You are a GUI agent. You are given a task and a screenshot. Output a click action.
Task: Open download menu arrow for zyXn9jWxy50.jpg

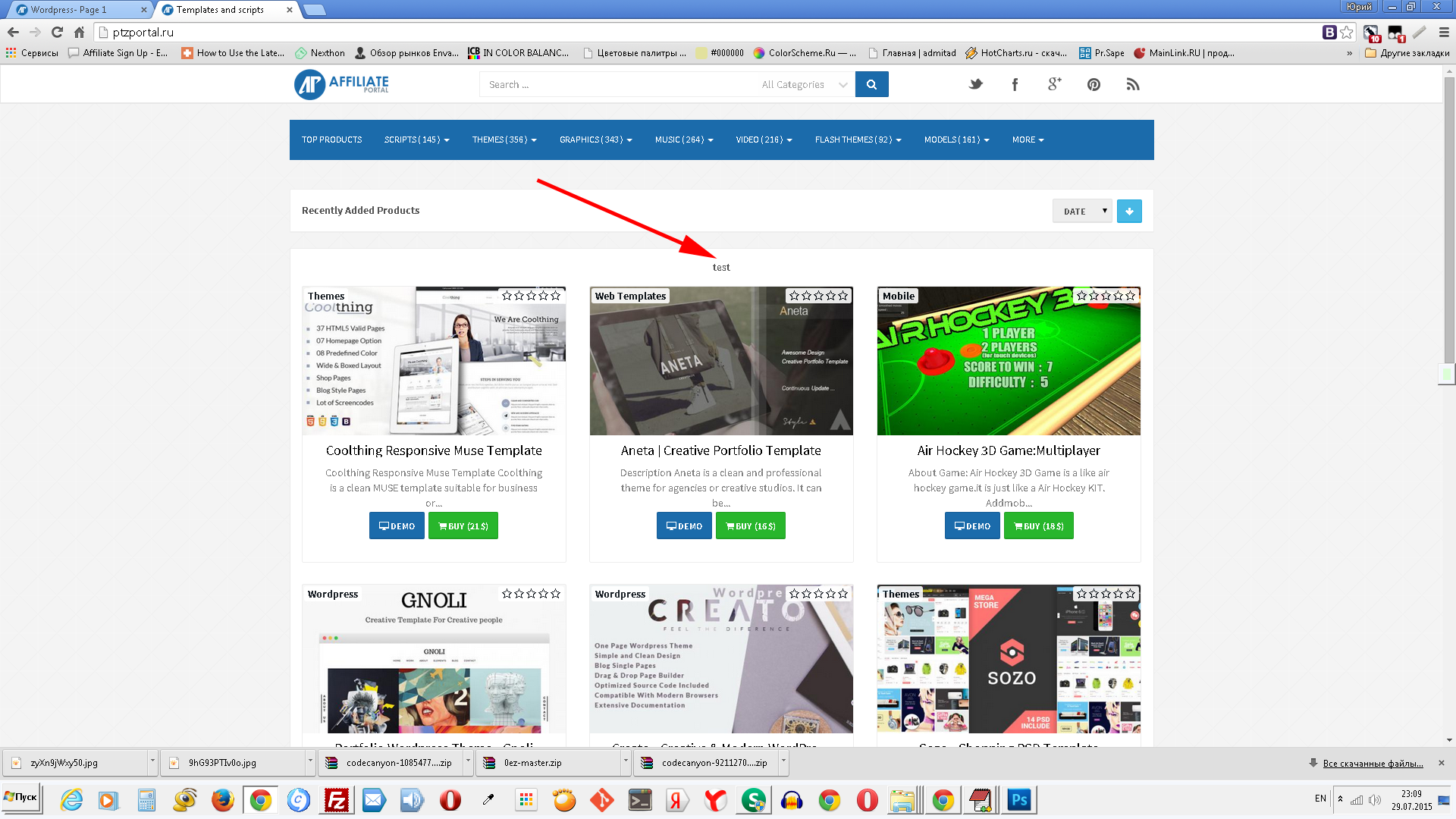click(x=152, y=762)
